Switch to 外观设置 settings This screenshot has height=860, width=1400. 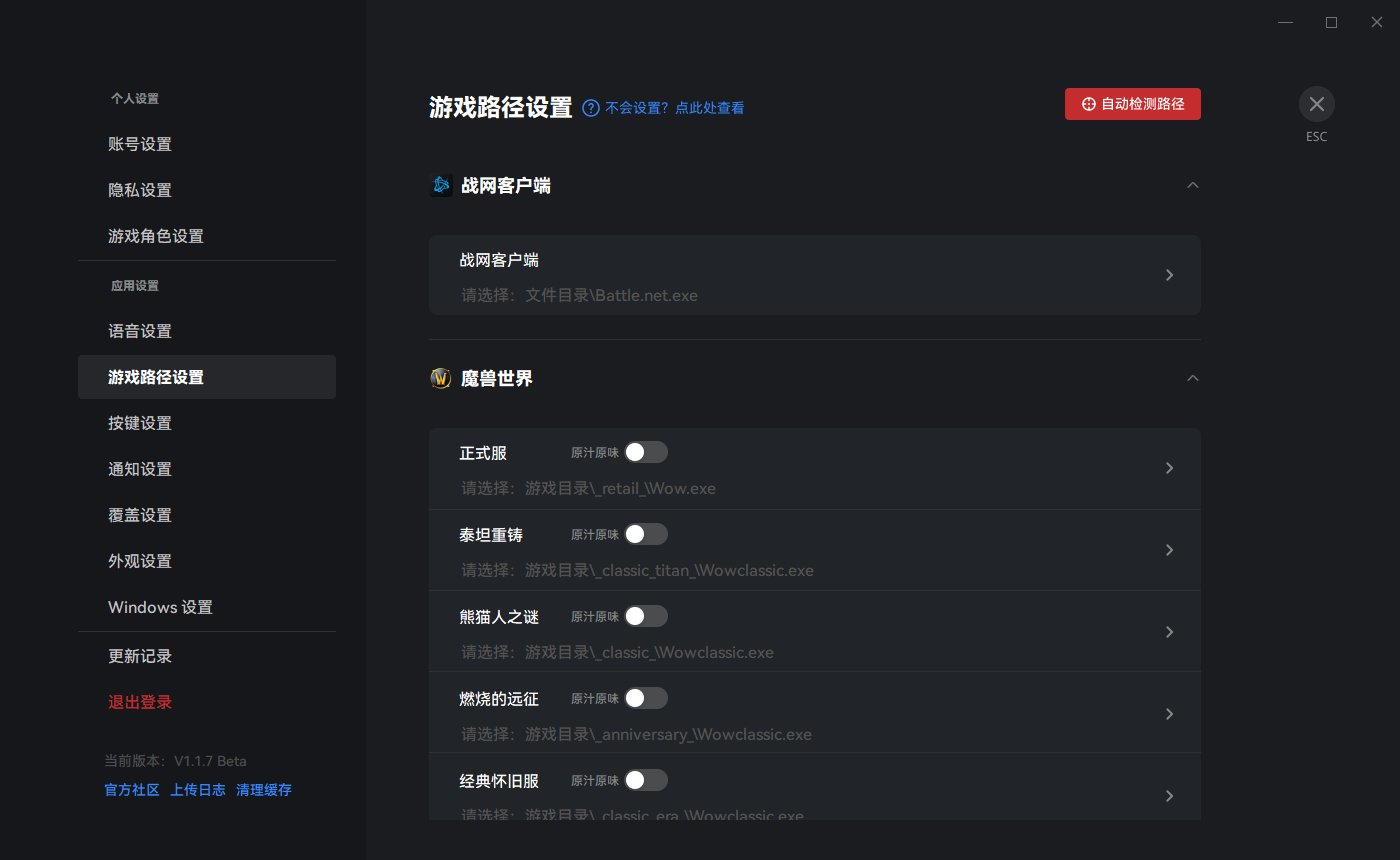click(139, 561)
